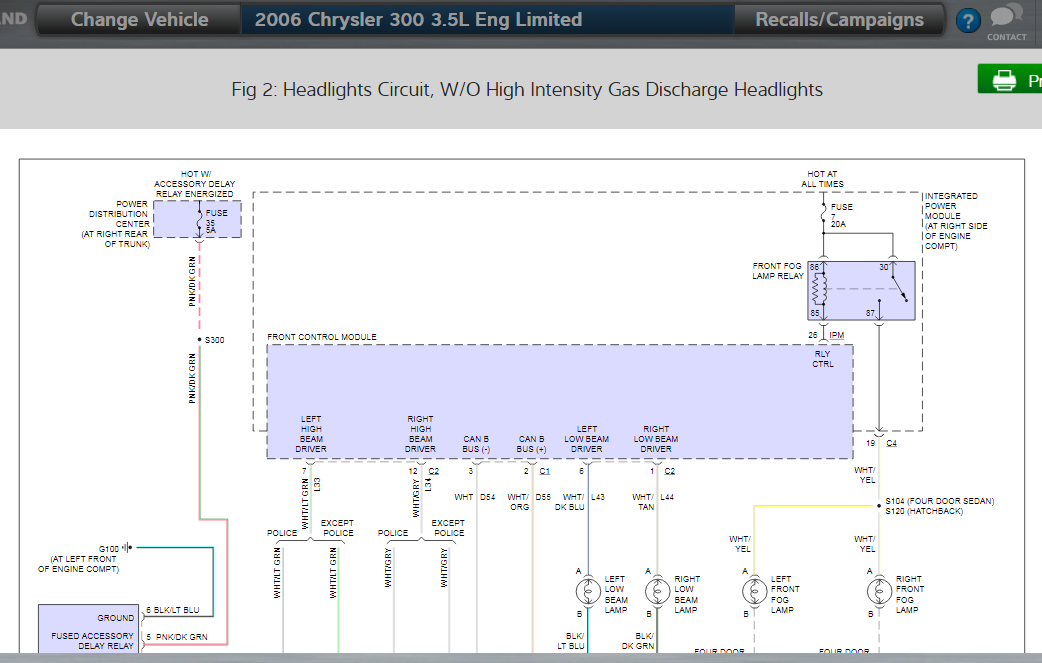
Task: Click the Front Control Module block
Action: pos(560,400)
